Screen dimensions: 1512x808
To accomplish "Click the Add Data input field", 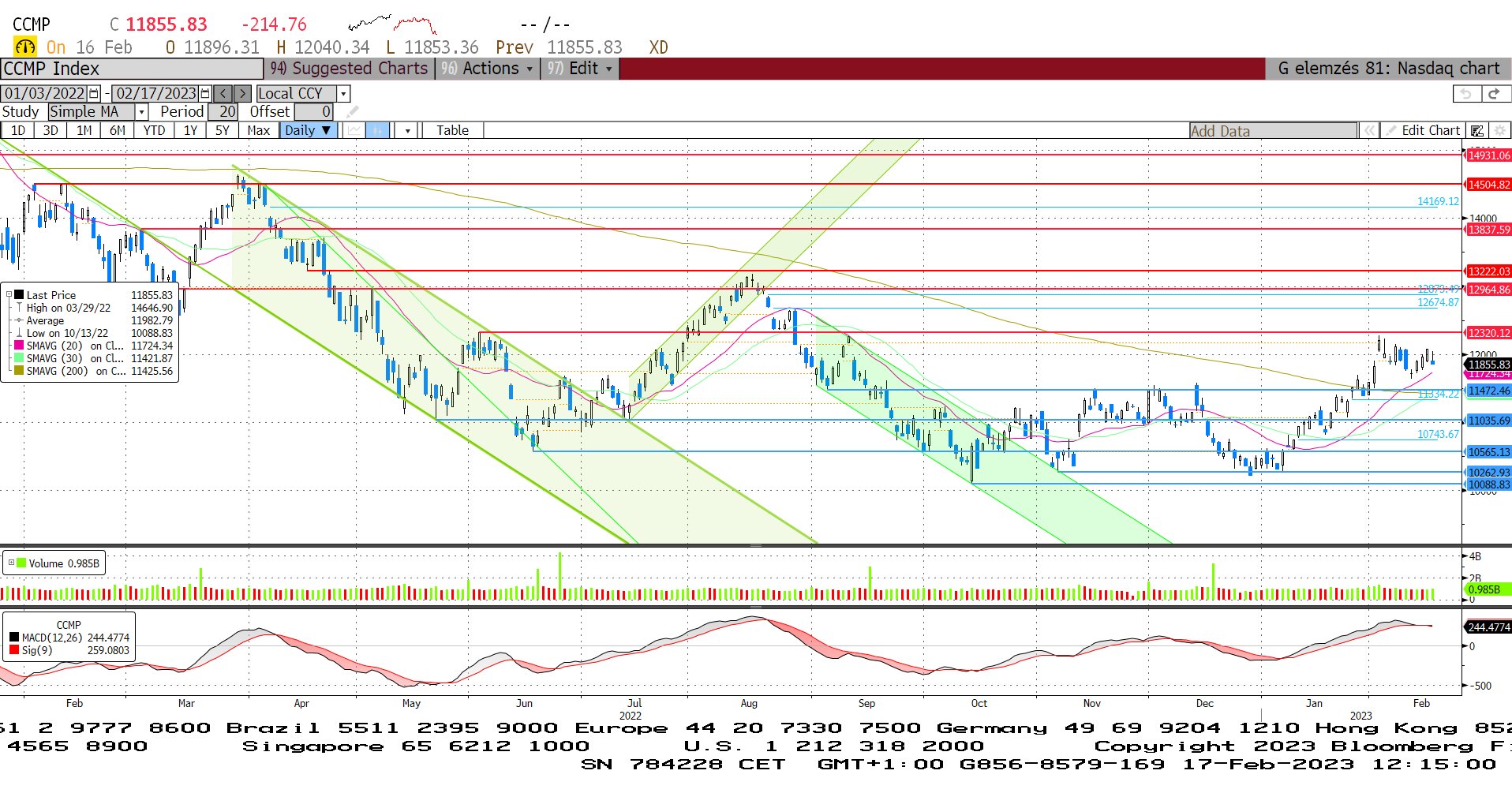I will click(x=1273, y=131).
